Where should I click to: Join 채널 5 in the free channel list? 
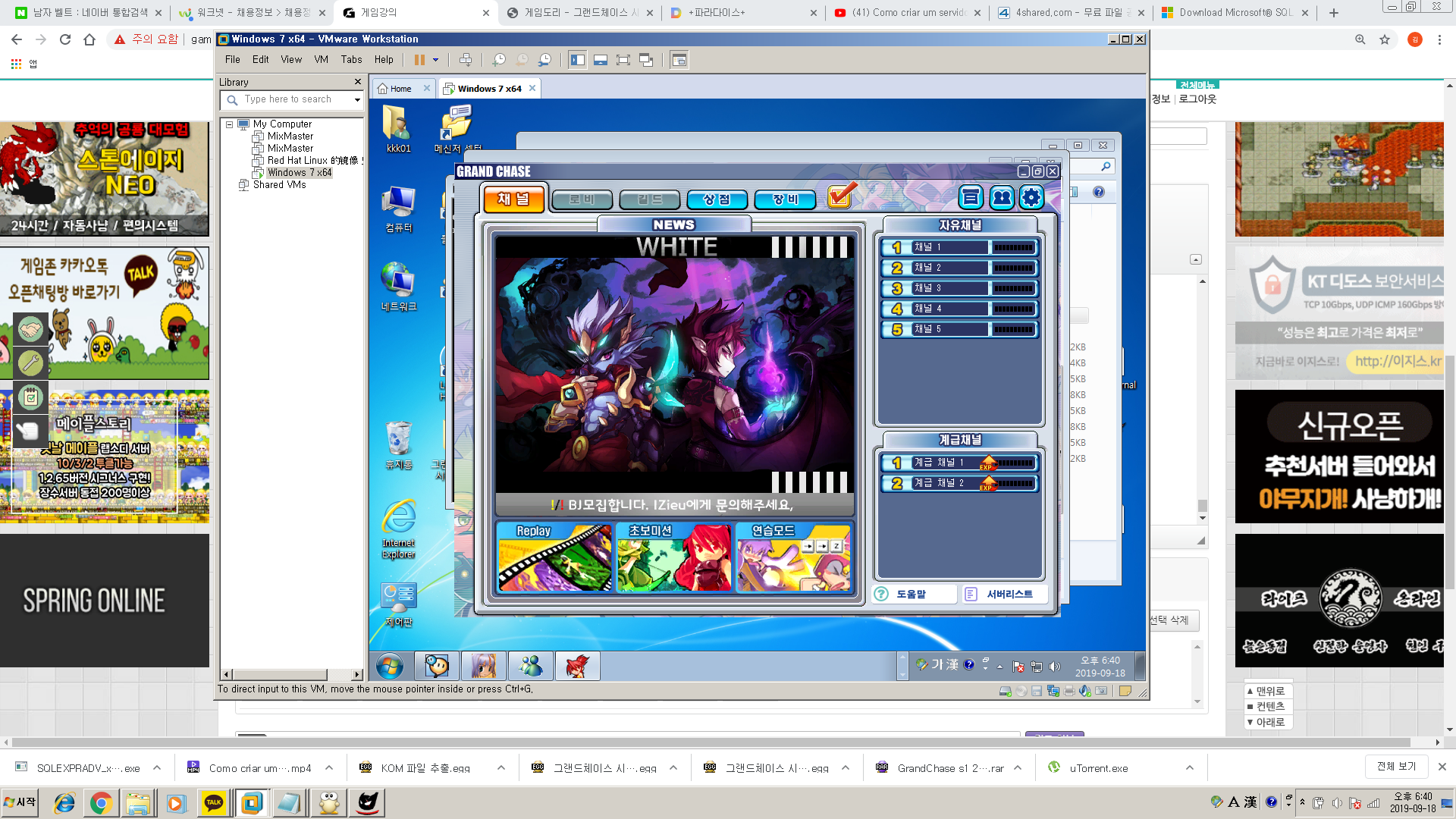(x=959, y=329)
